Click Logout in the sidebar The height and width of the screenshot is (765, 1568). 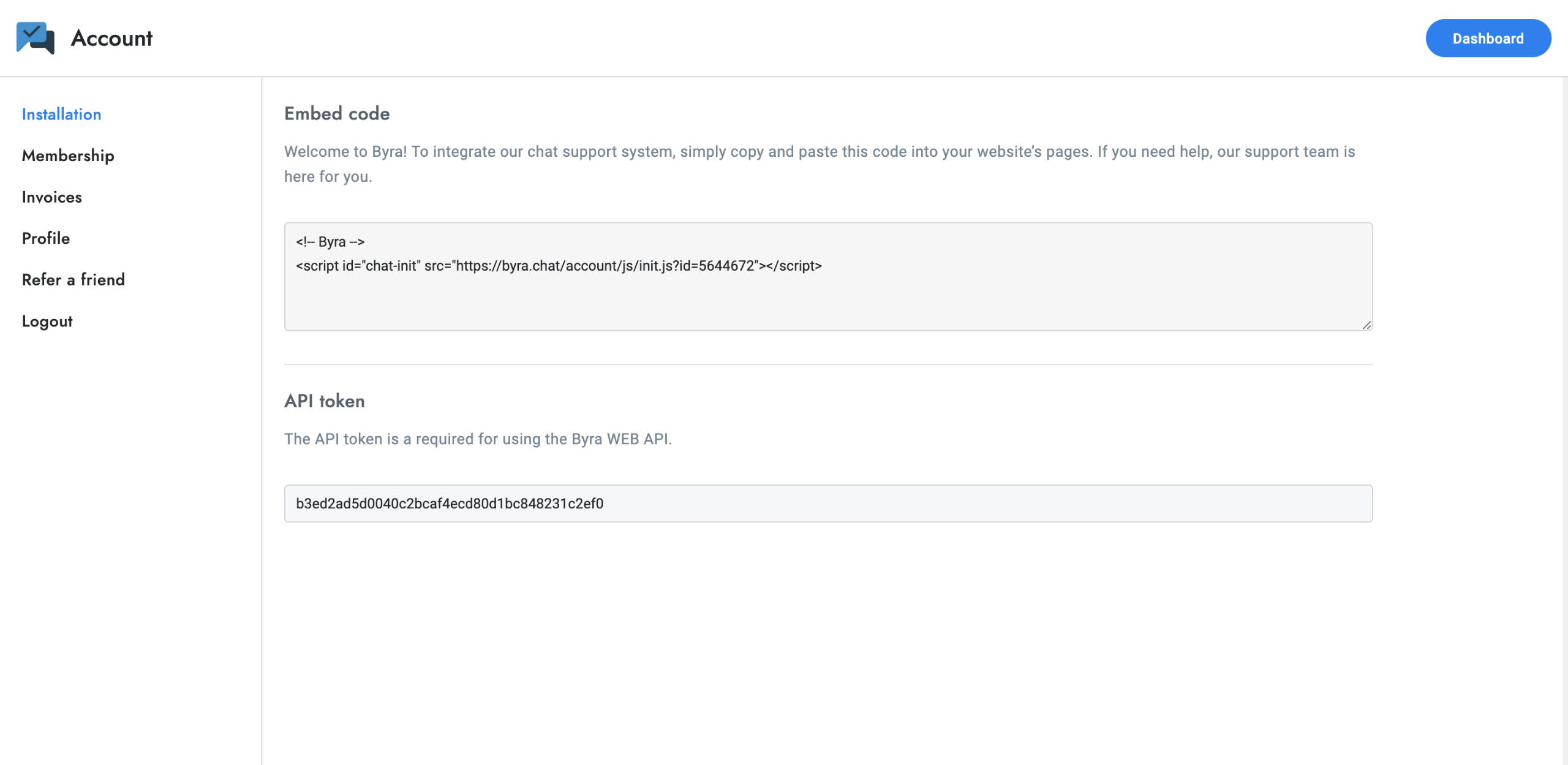47,322
